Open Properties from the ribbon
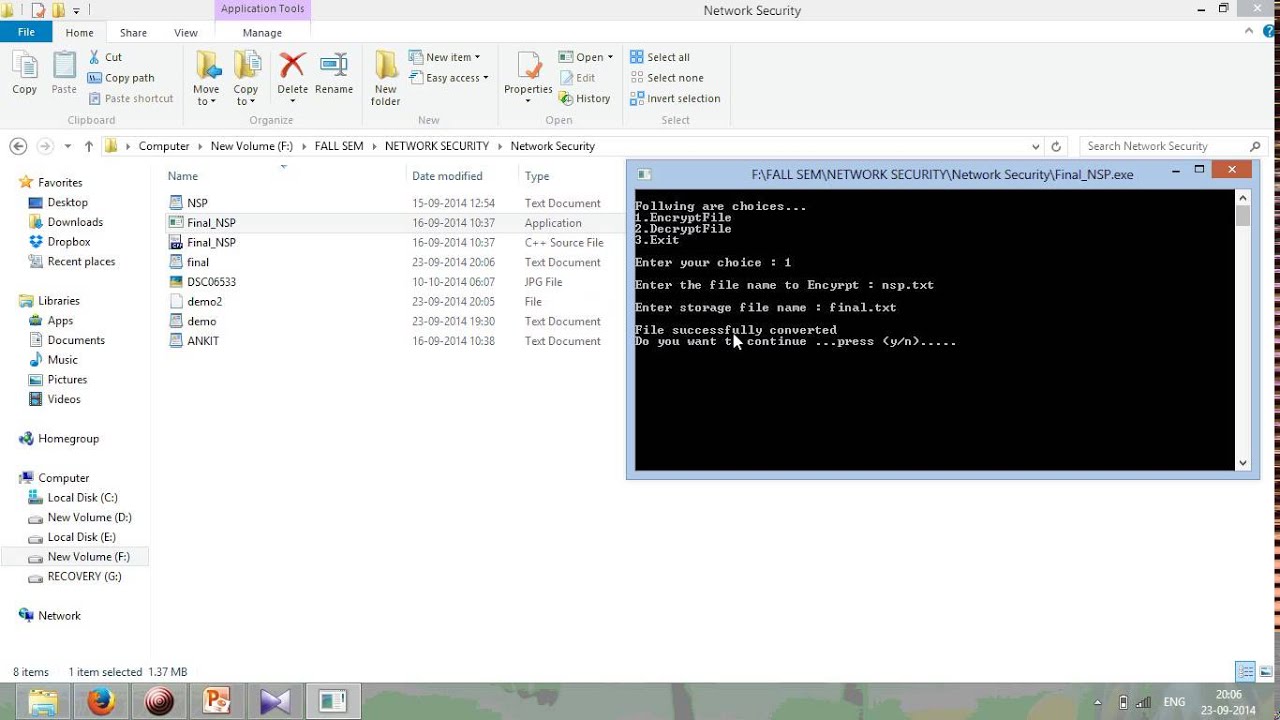The width and height of the screenshot is (1280, 720). 528,77
